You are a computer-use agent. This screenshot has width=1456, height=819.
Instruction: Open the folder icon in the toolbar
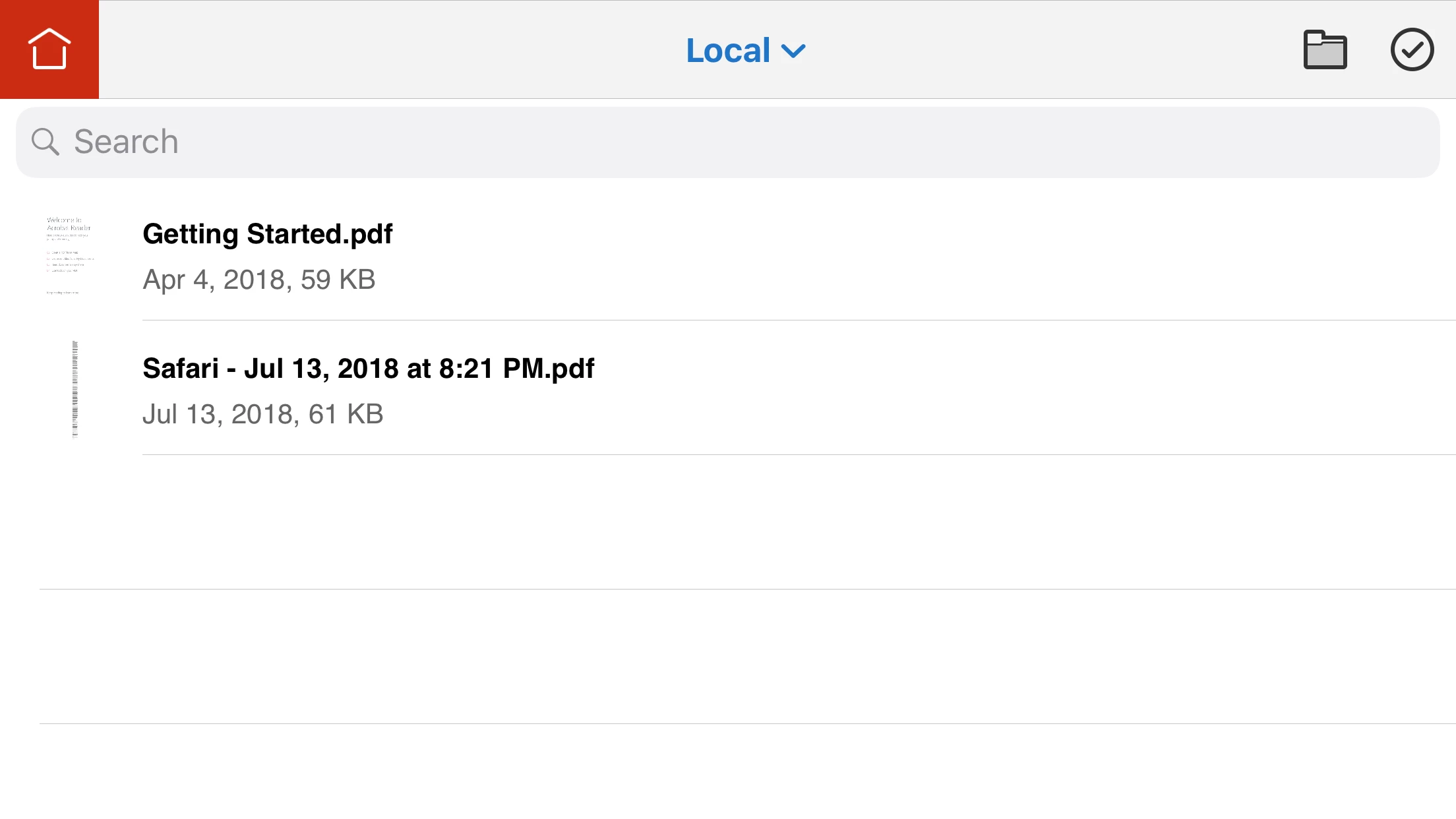(1325, 50)
